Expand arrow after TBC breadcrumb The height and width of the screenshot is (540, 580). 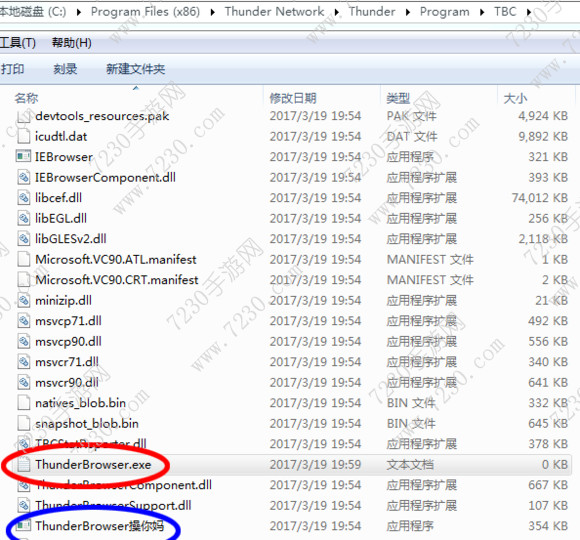pos(529,12)
